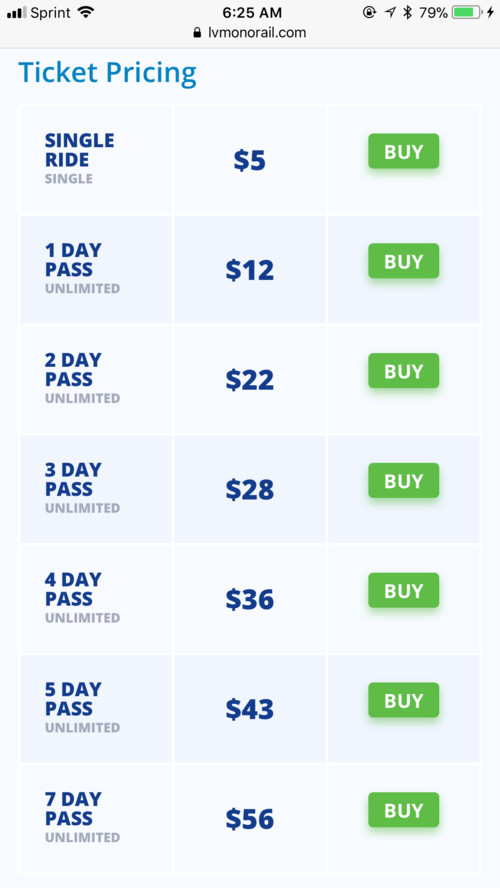Tap BUY for the 1 Day Pass

(403, 261)
